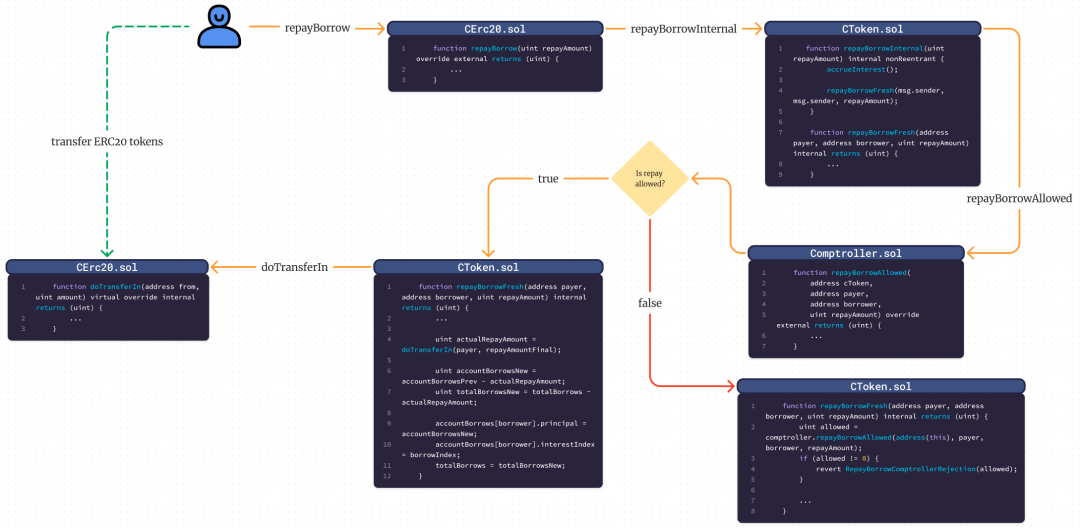This screenshot has width=1080, height=530.
Task: Select the 'uint accountBorrowsNew =' line
Action: tap(486, 371)
